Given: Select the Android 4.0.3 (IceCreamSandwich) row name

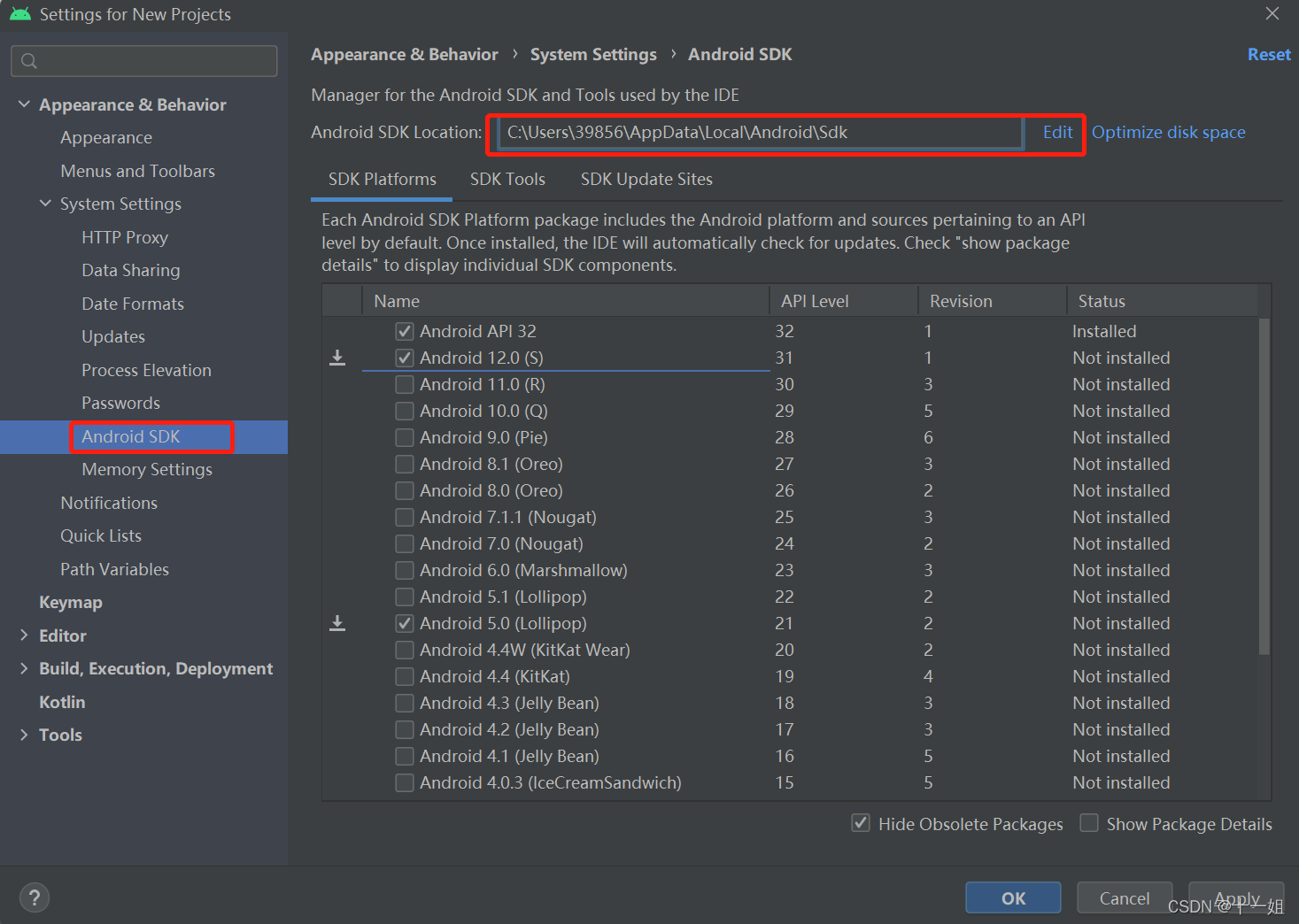Looking at the screenshot, I should (550, 782).
